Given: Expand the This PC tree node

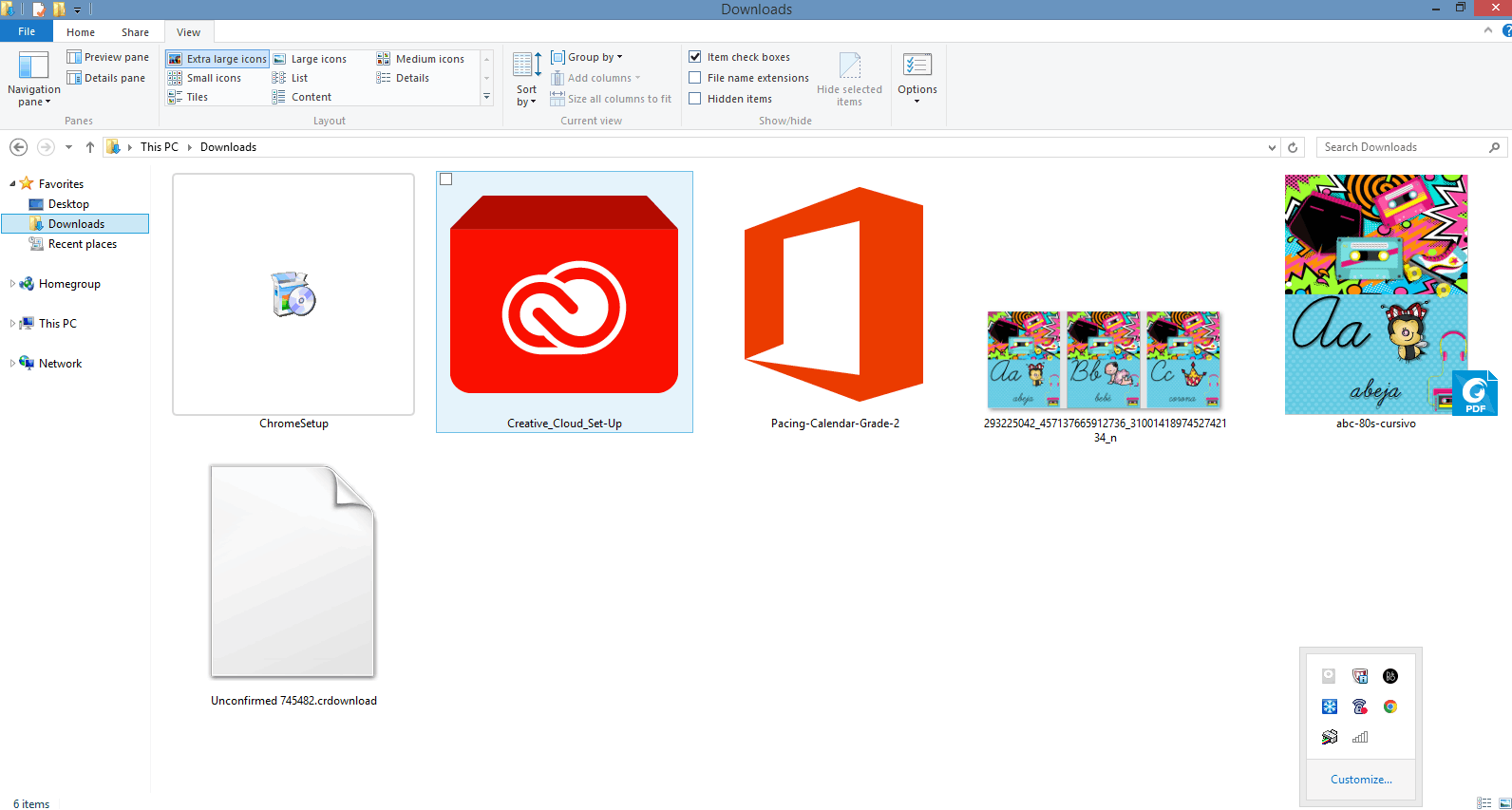Looking at the screenshot, I should [12, 324].
